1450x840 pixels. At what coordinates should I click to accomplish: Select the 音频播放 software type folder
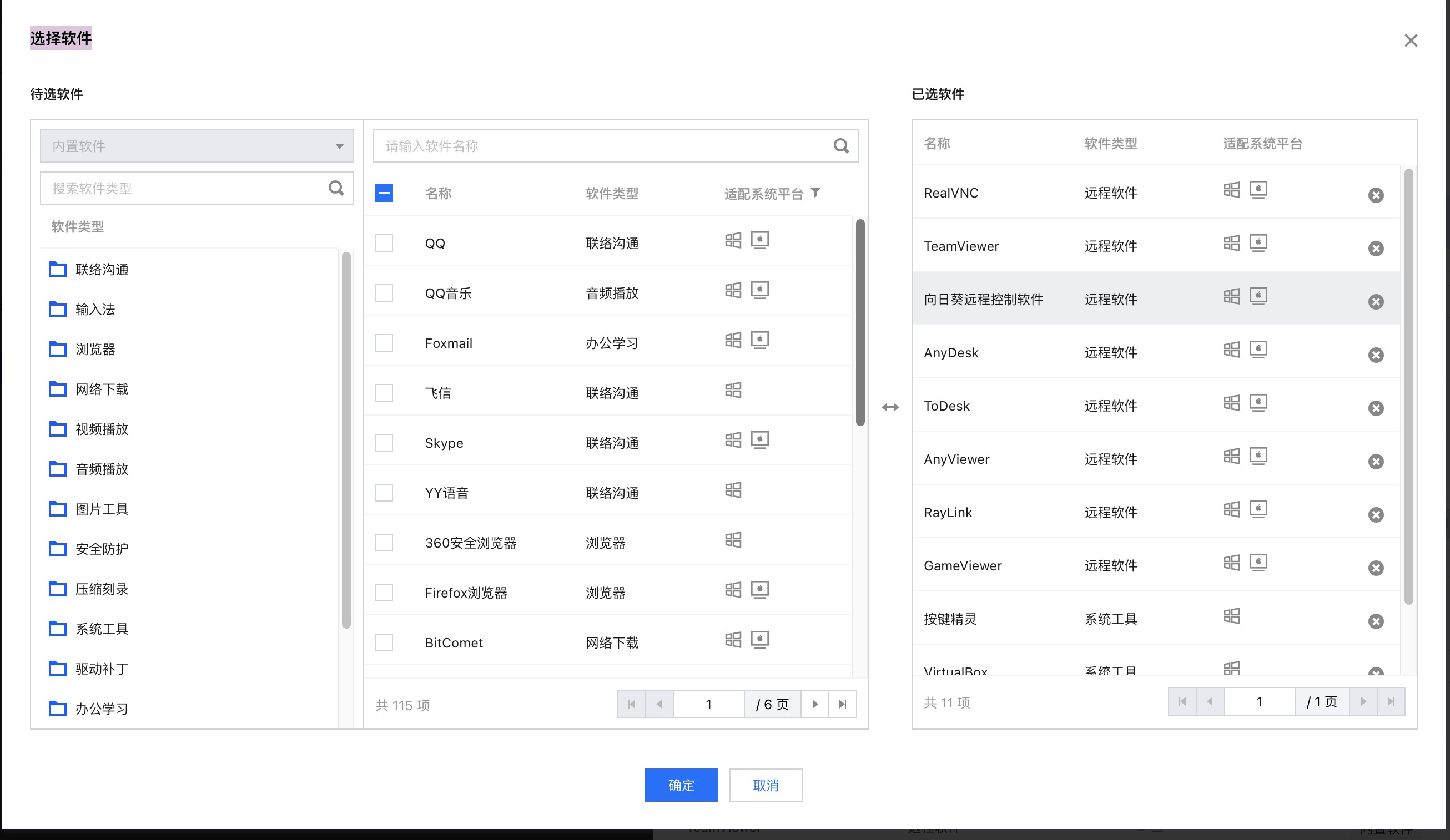89,469
